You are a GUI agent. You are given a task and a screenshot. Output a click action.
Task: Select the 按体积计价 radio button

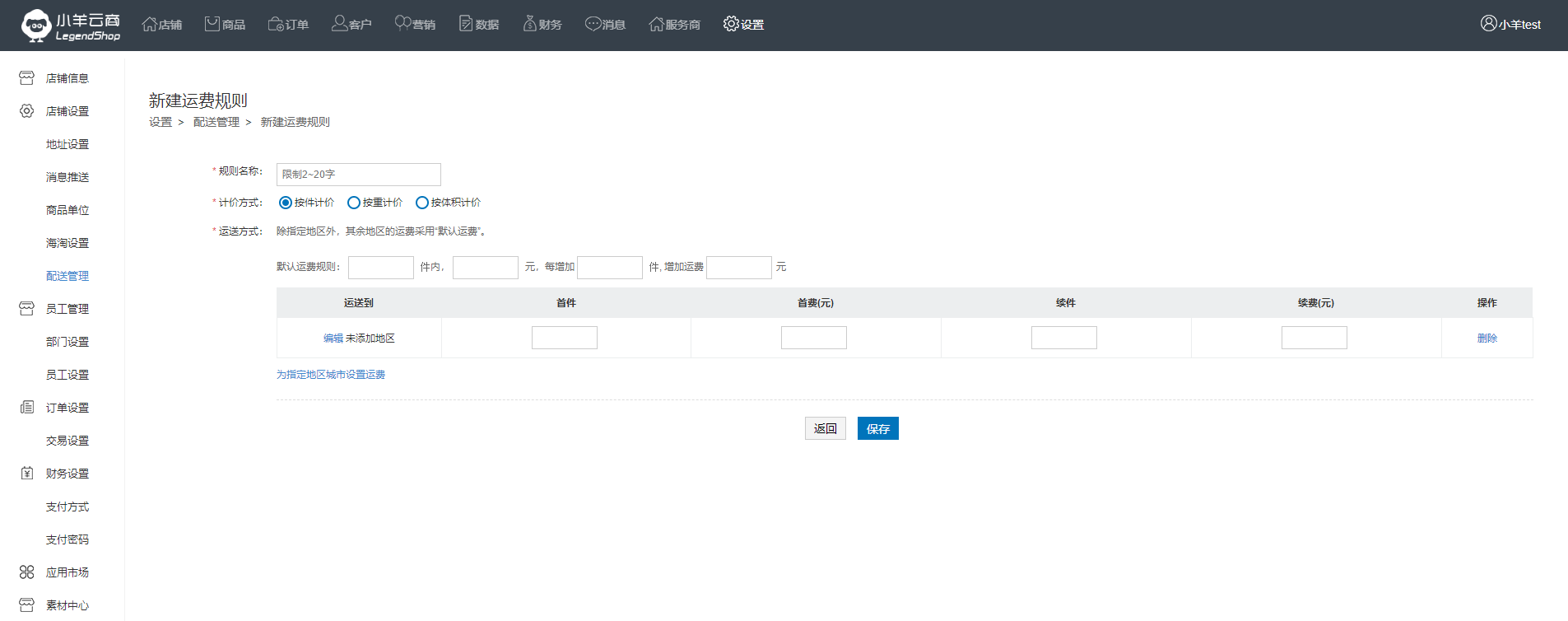(422, 203)
